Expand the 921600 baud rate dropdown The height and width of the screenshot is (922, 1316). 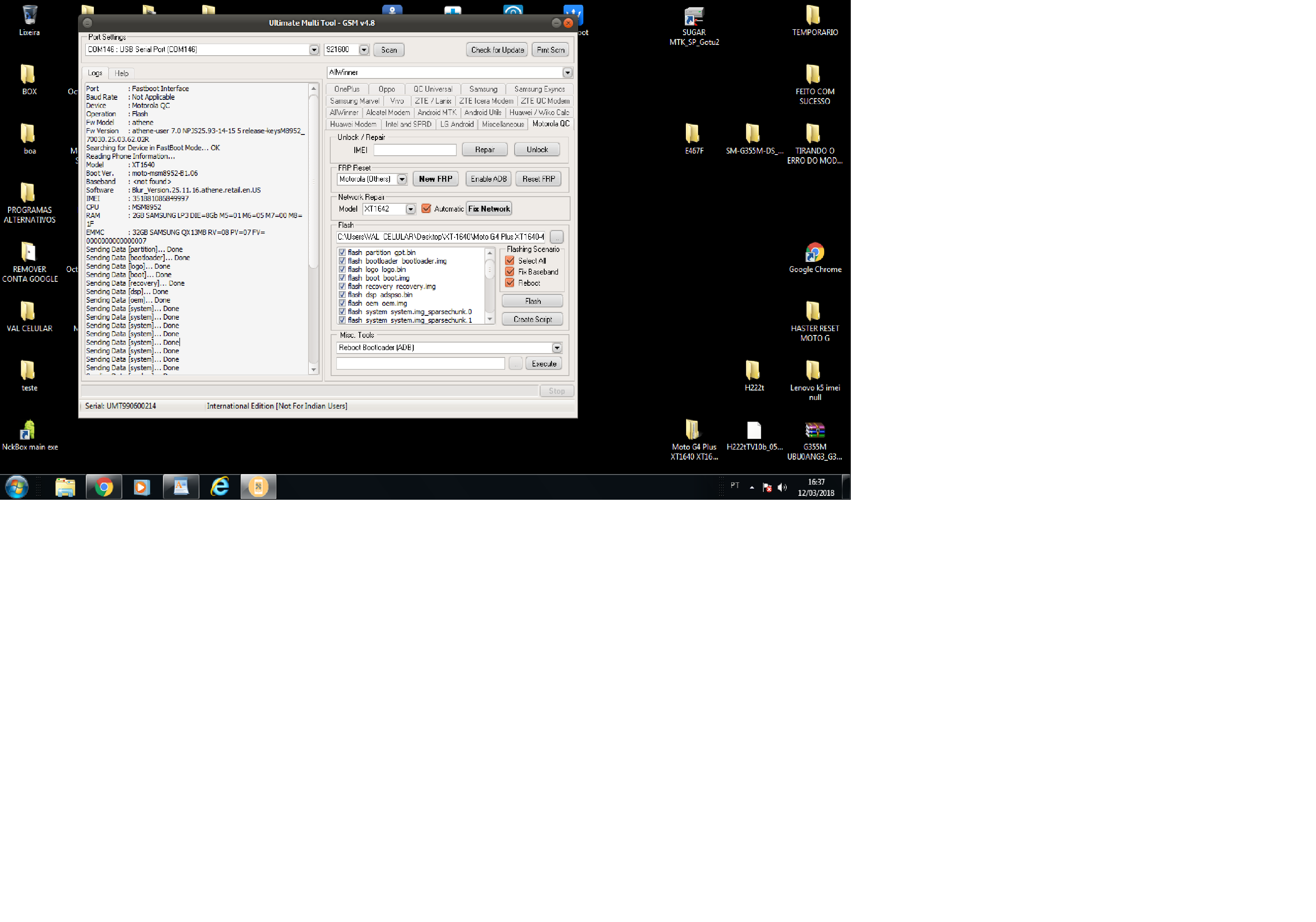click(x=364, y=50)
